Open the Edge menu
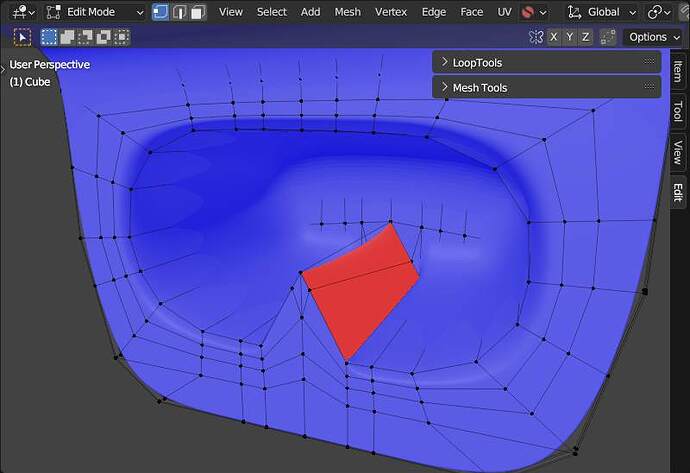 (433, 12)
